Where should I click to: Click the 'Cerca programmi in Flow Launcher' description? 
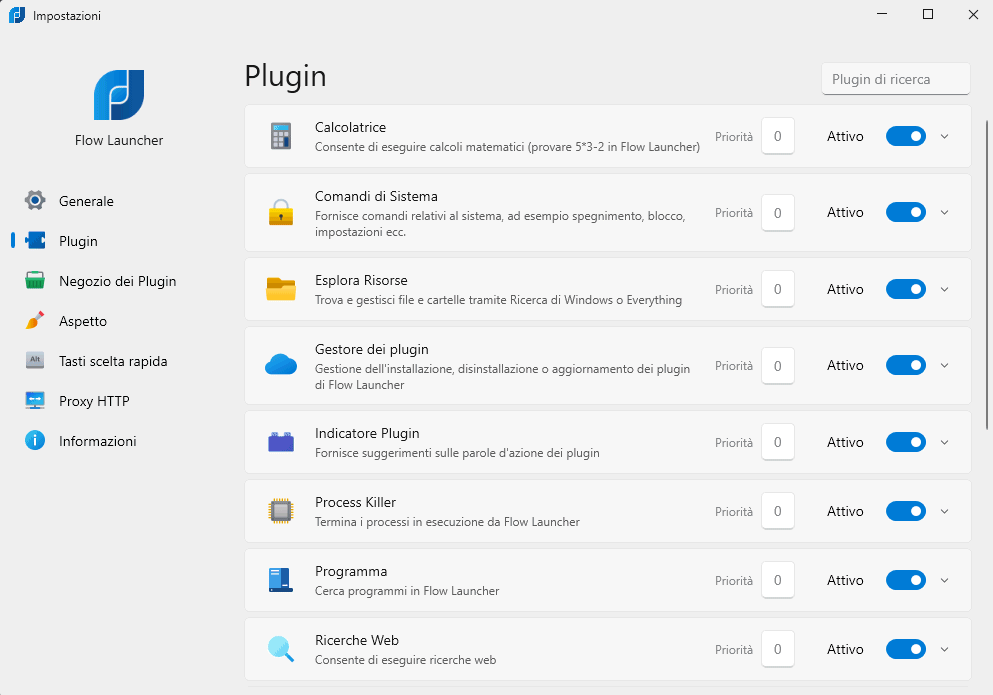[407, 590]
